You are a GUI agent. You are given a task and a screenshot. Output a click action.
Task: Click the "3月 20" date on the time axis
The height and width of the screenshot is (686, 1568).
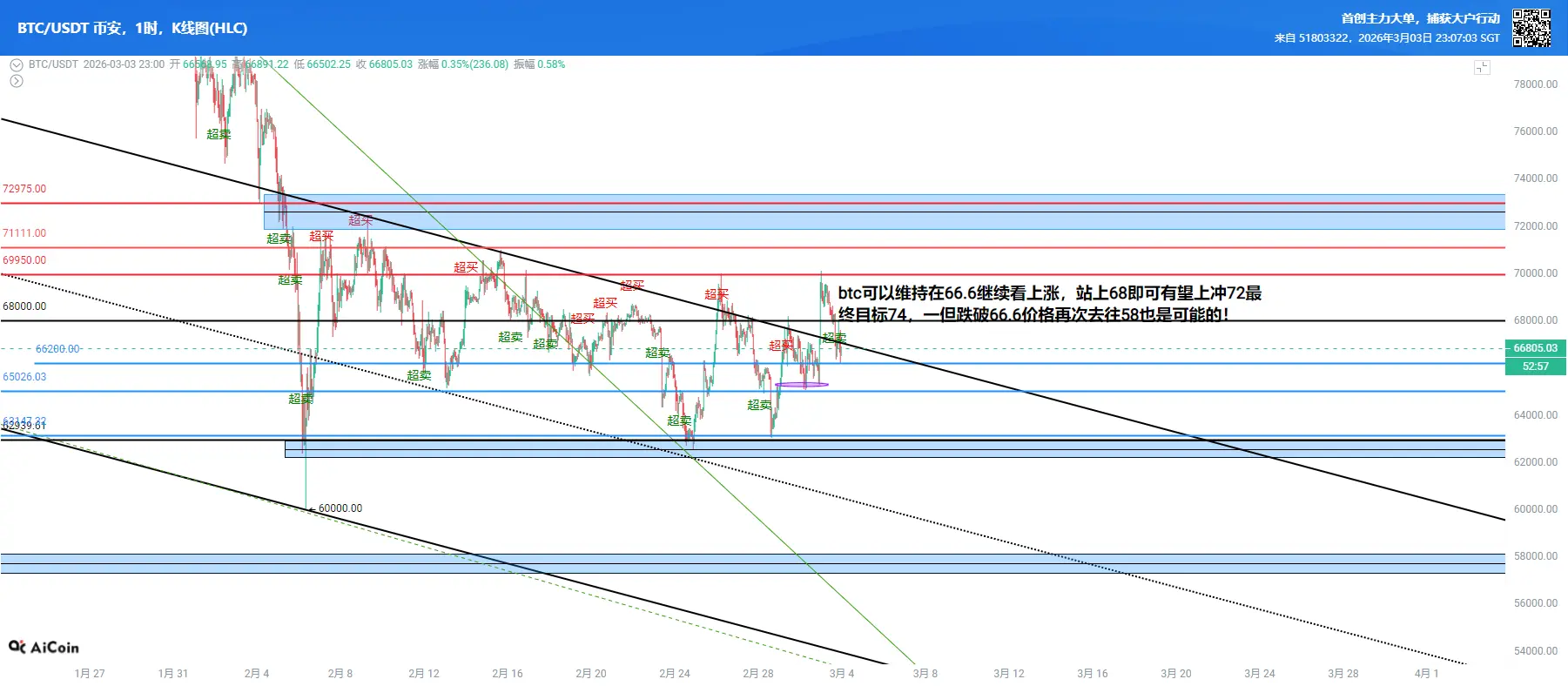1176,674
